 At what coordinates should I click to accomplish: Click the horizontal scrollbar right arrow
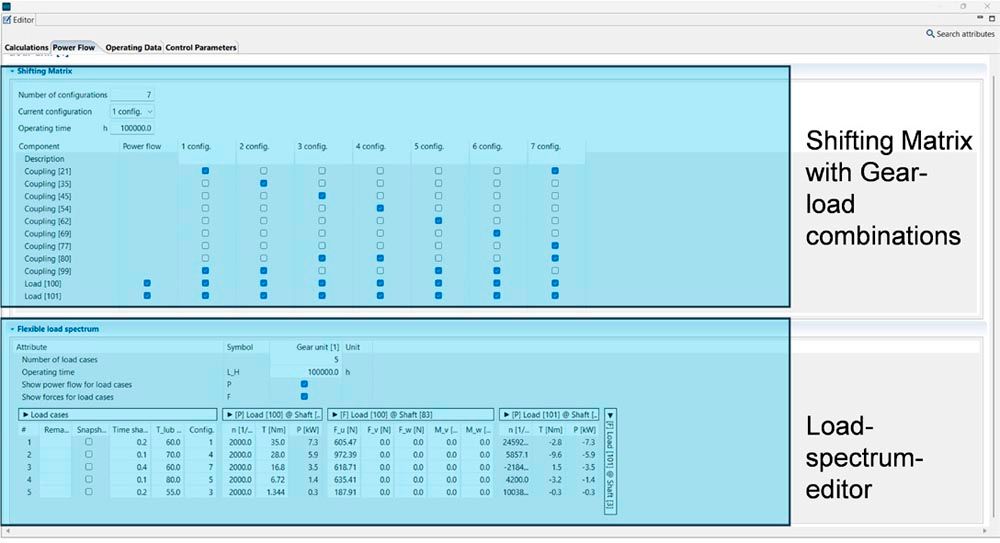(x=986, y=531)
